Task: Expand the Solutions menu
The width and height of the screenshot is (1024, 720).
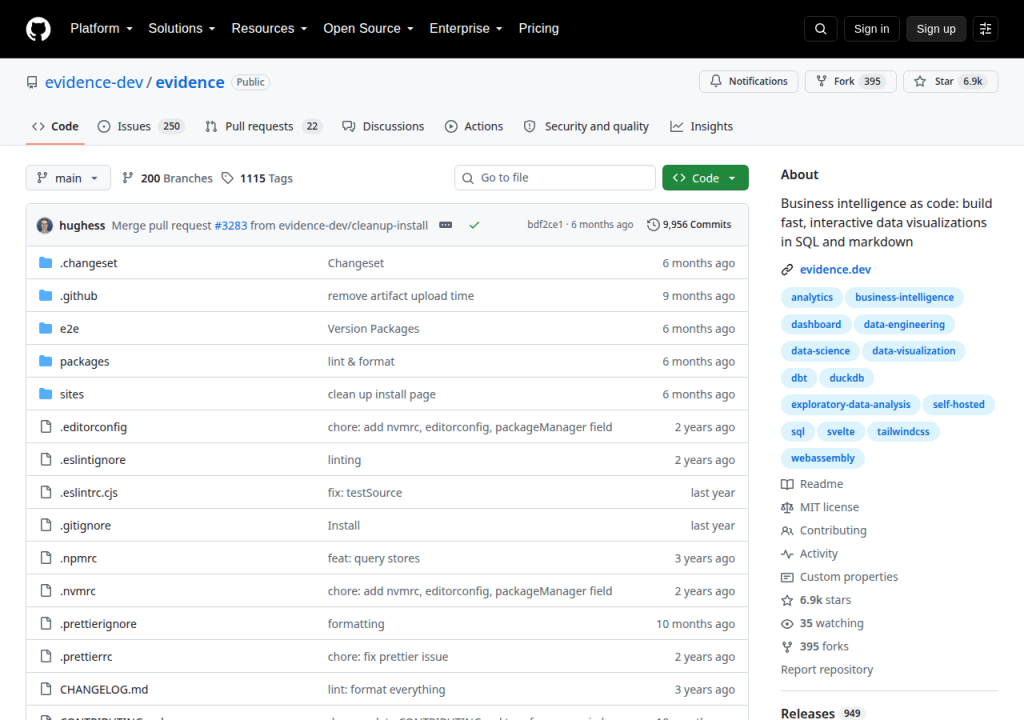Action: coord(182,29)
